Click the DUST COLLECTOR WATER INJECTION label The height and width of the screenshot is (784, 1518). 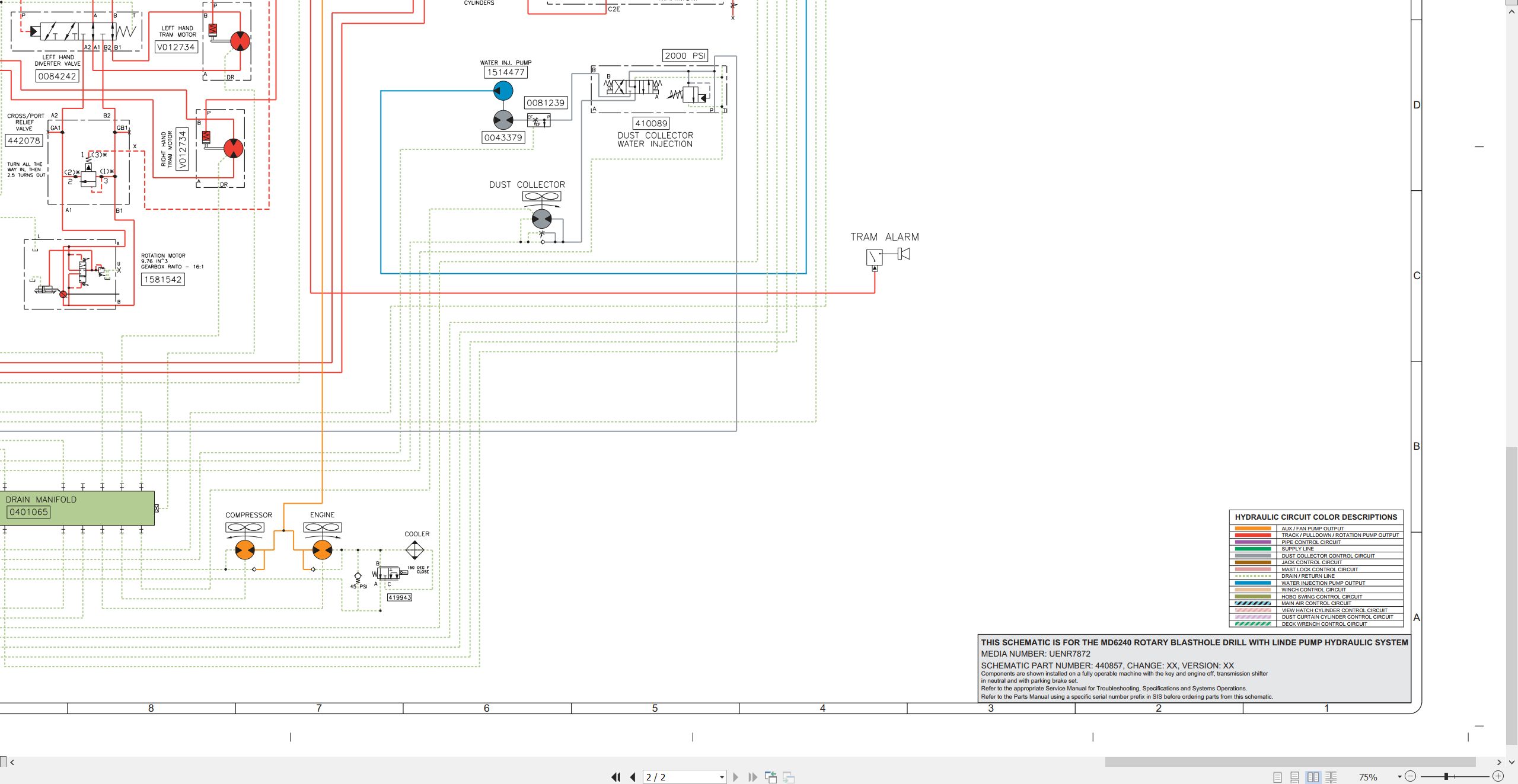tap(655, 140)
